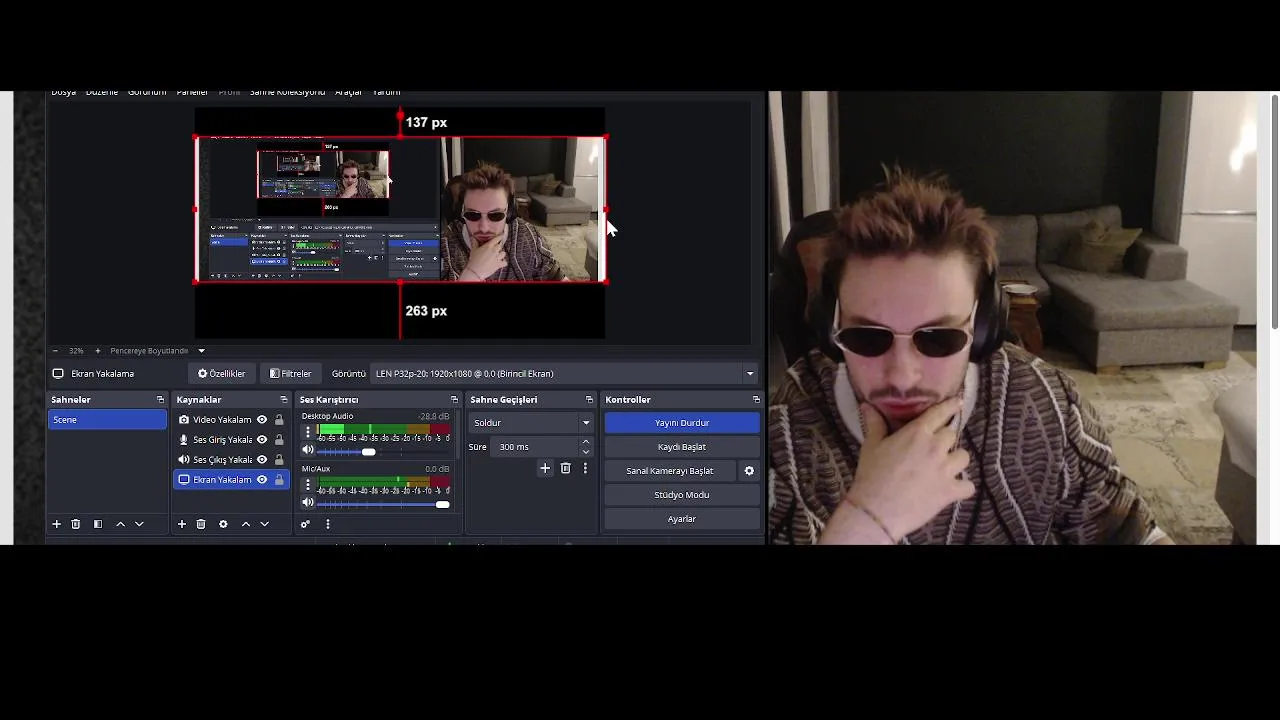This screenshot has width=1280, height=720.
Task: Pop out the Sahneler dock panel
Action: [x=160, y=400]
